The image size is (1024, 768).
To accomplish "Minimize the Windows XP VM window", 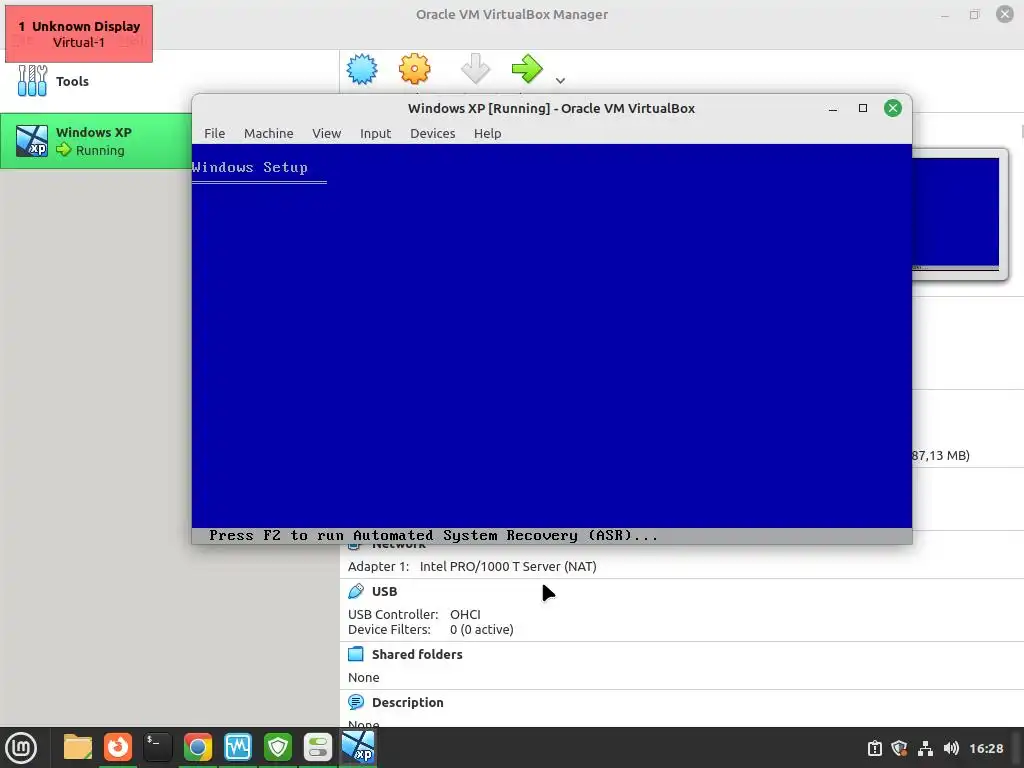I will (x=833, y=108).
